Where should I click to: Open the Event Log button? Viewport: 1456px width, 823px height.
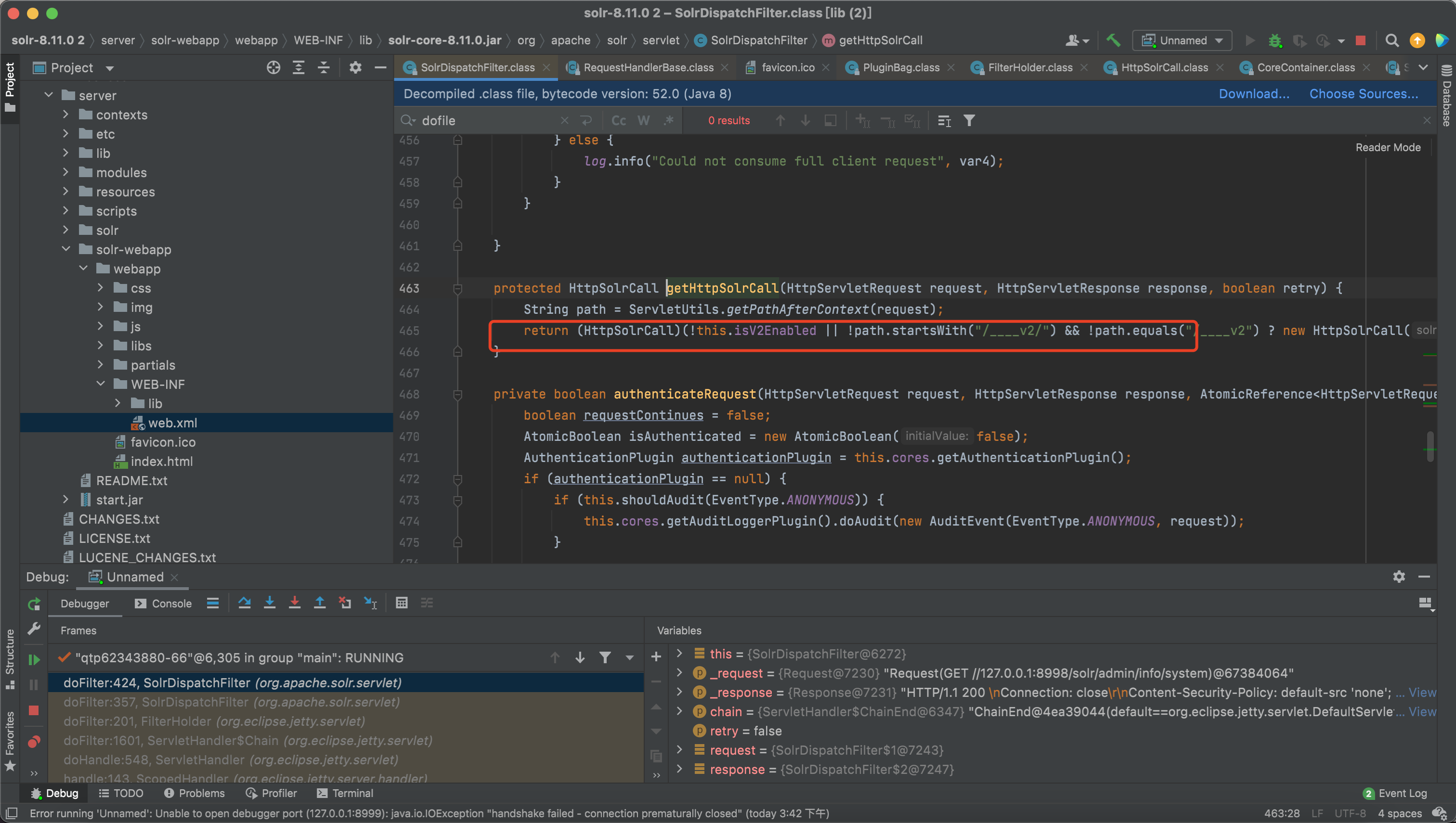pos(1395,793)
